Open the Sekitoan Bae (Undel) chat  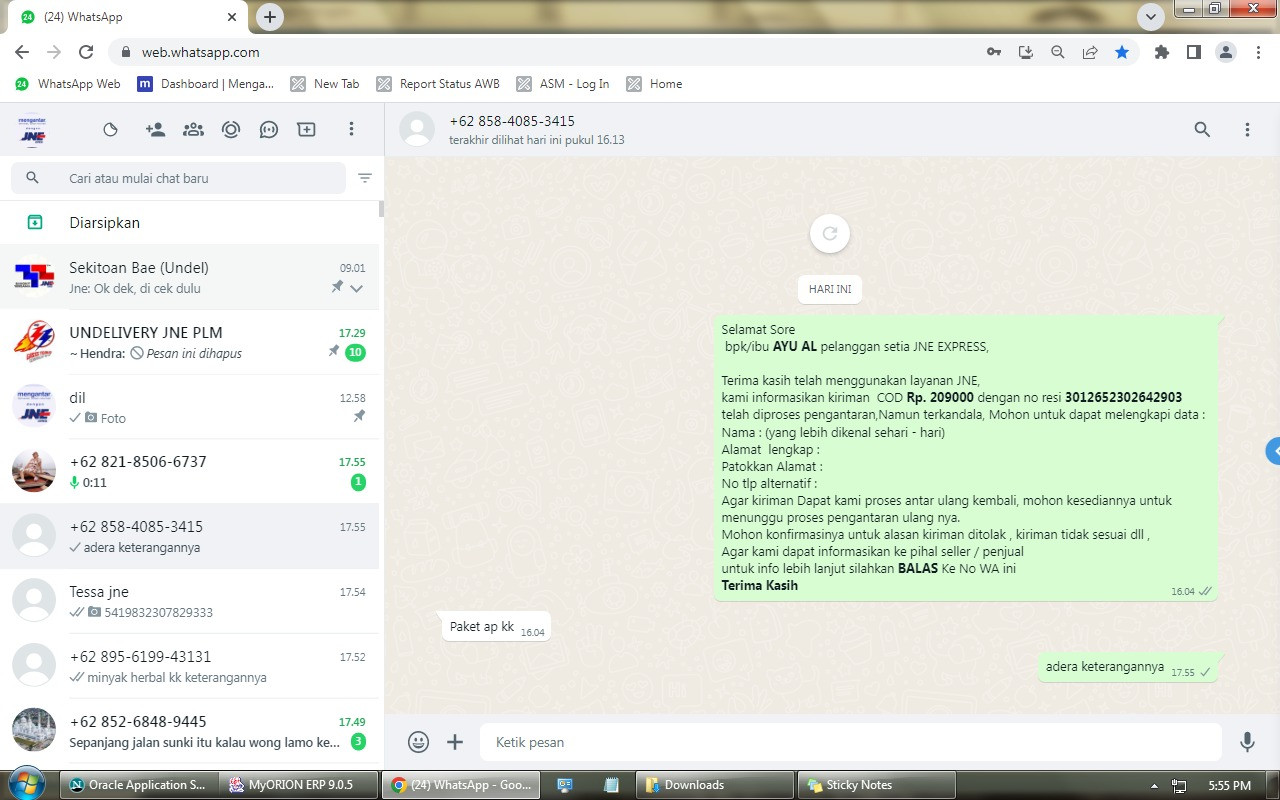click(190, 277)
